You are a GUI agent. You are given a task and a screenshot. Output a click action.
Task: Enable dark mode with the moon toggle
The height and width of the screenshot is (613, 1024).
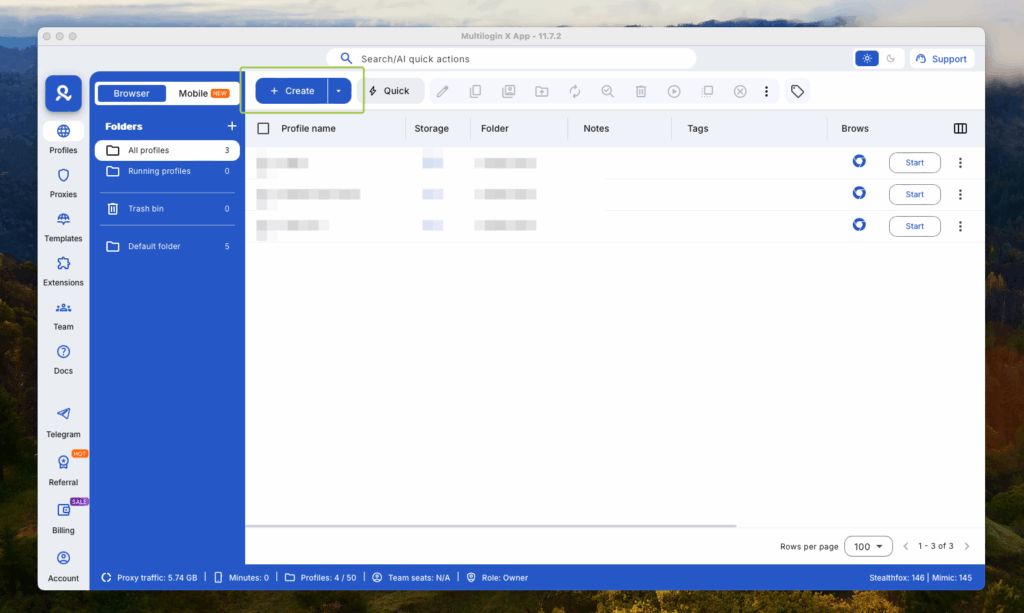click(892, 58)
